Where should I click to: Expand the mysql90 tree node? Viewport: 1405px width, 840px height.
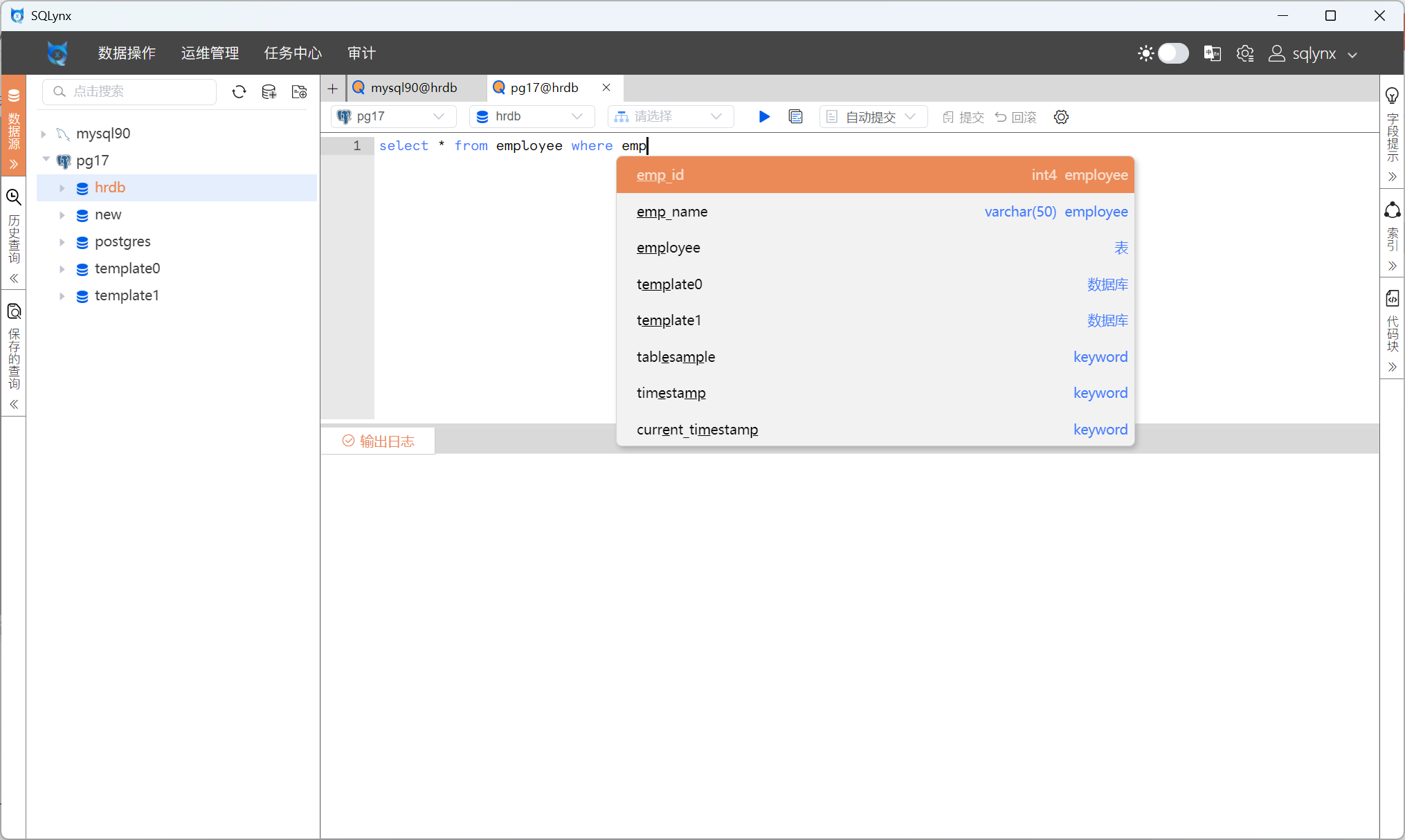click(x=44, y=134)
